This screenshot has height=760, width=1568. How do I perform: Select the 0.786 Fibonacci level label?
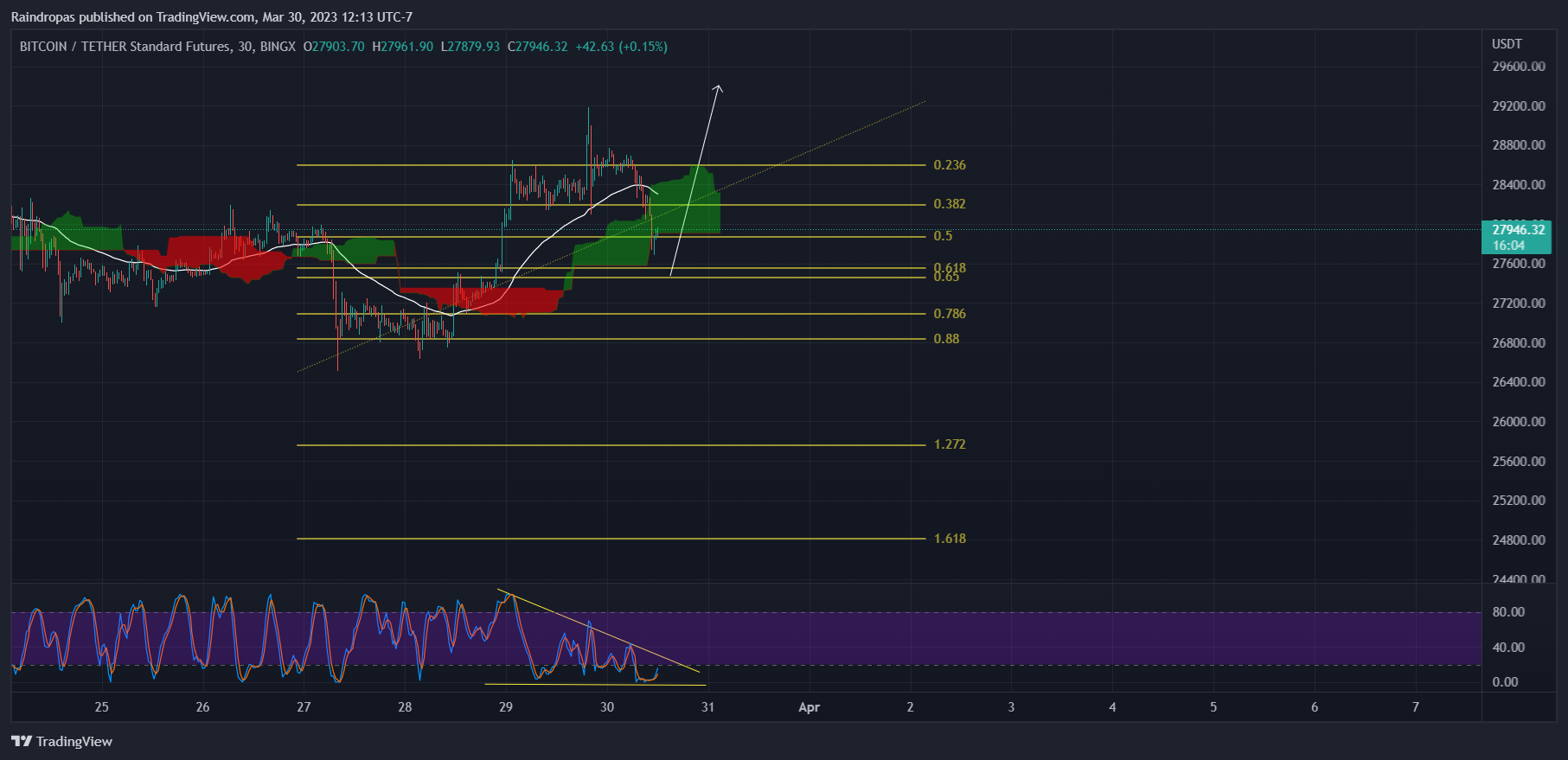click(950, 314)
